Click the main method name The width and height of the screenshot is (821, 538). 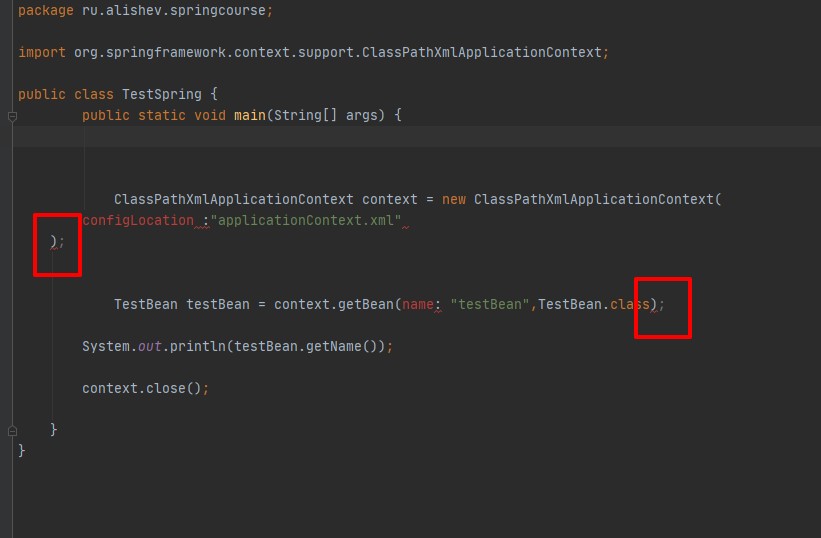(250, 115)
